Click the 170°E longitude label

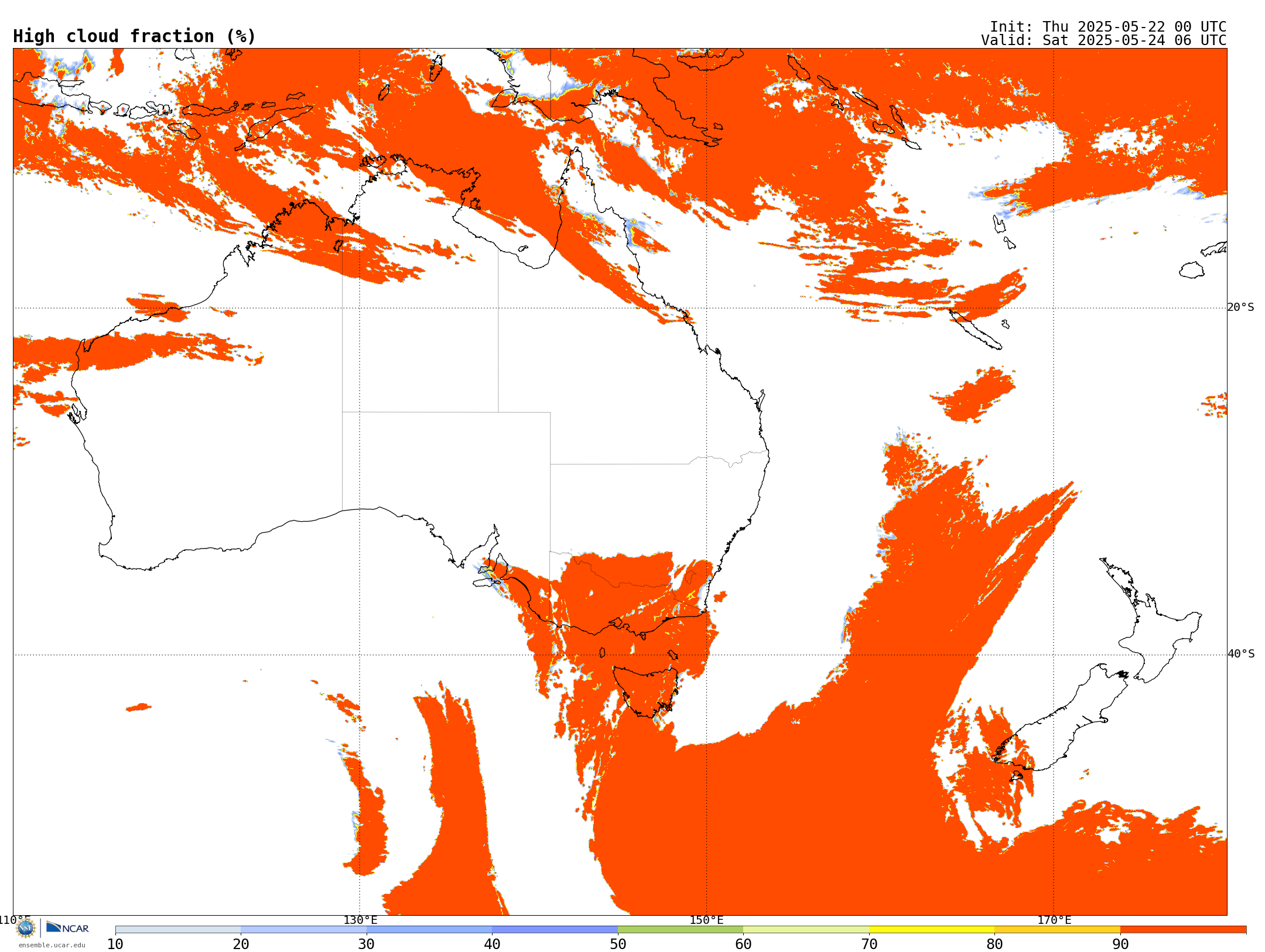click(1054, 920)
